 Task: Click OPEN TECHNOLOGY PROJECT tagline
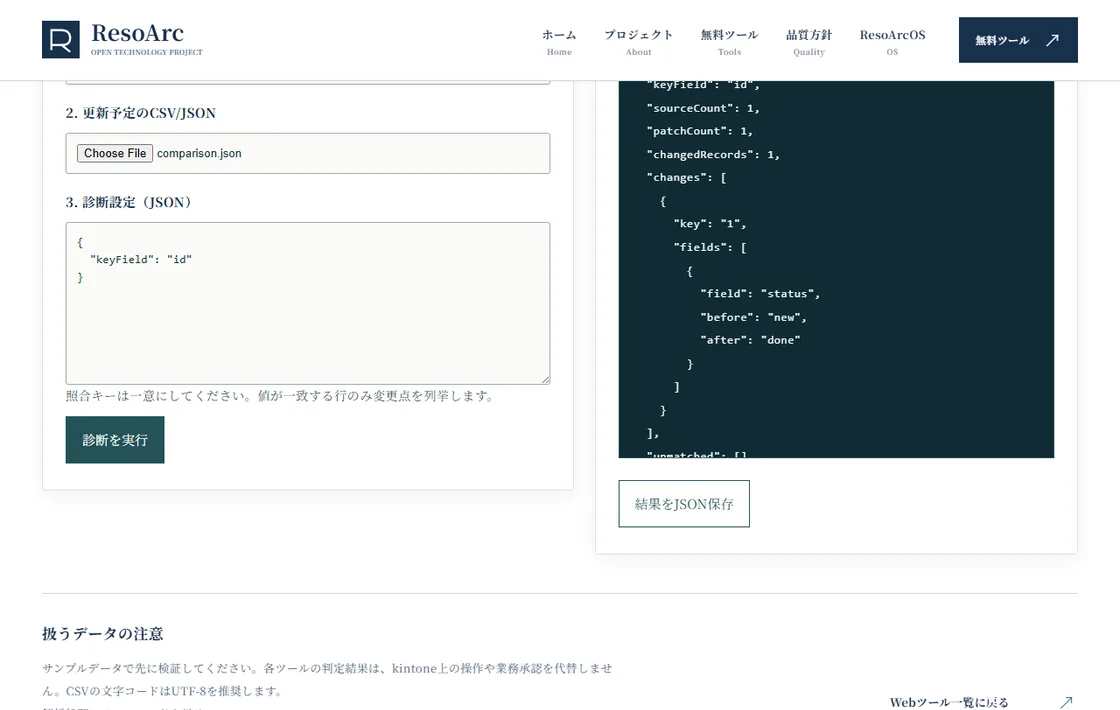click(x=146, y=52)
